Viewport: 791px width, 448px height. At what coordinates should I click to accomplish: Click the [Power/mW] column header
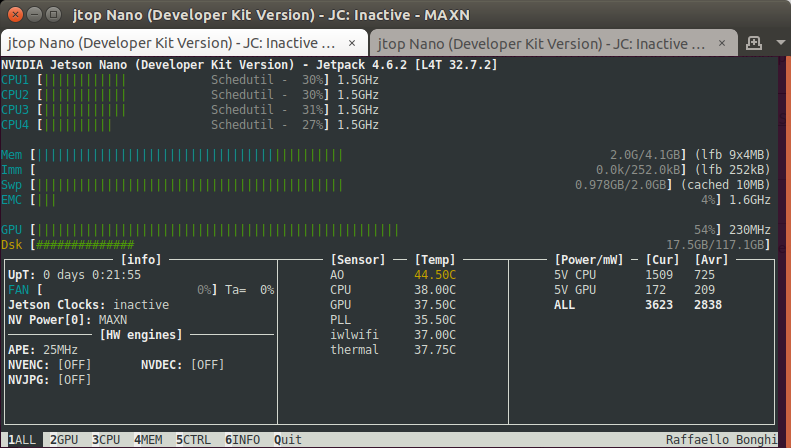pyautogui.click(x=589, y=260)
